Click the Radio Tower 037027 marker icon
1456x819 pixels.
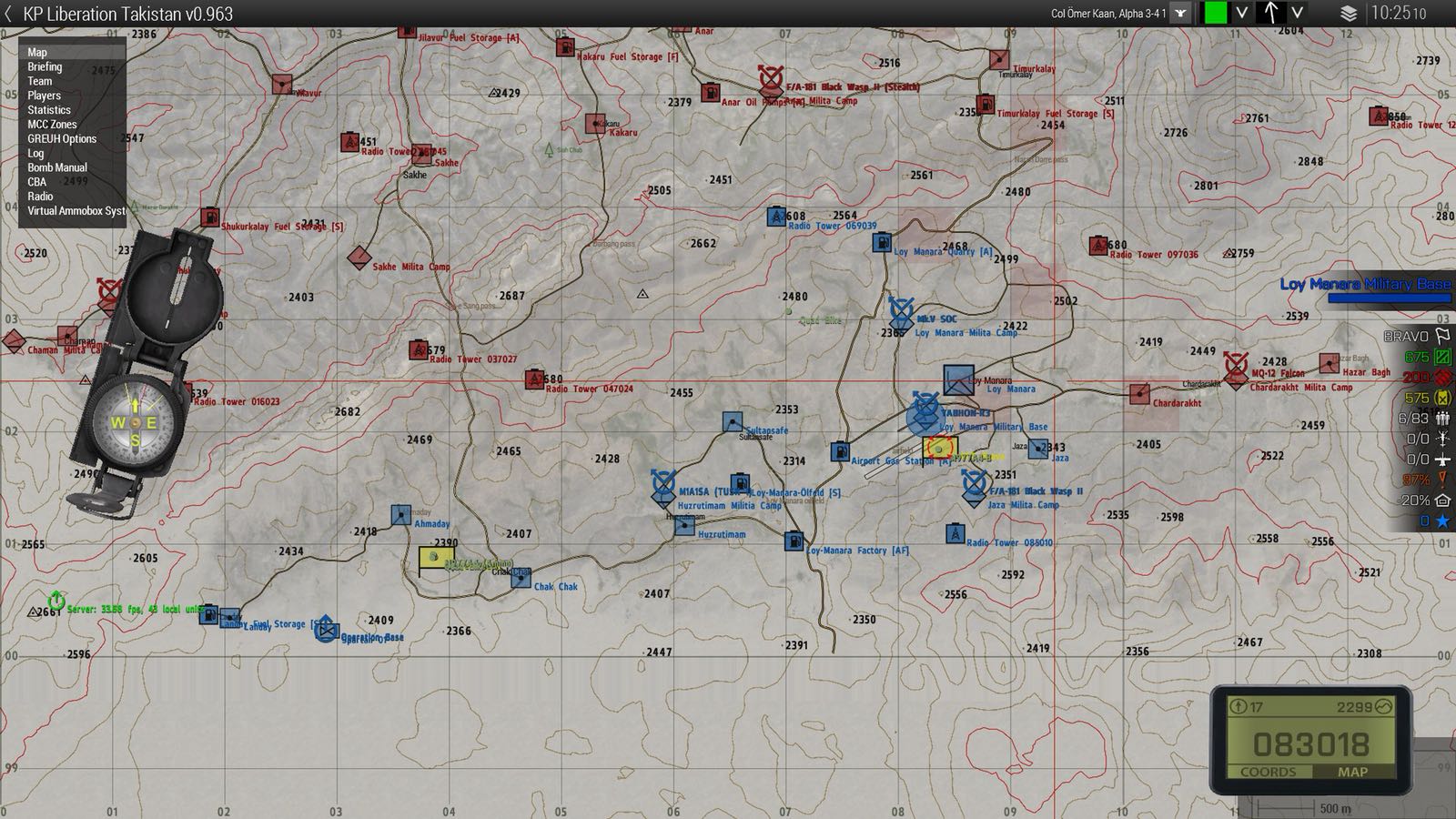(419, 349)
